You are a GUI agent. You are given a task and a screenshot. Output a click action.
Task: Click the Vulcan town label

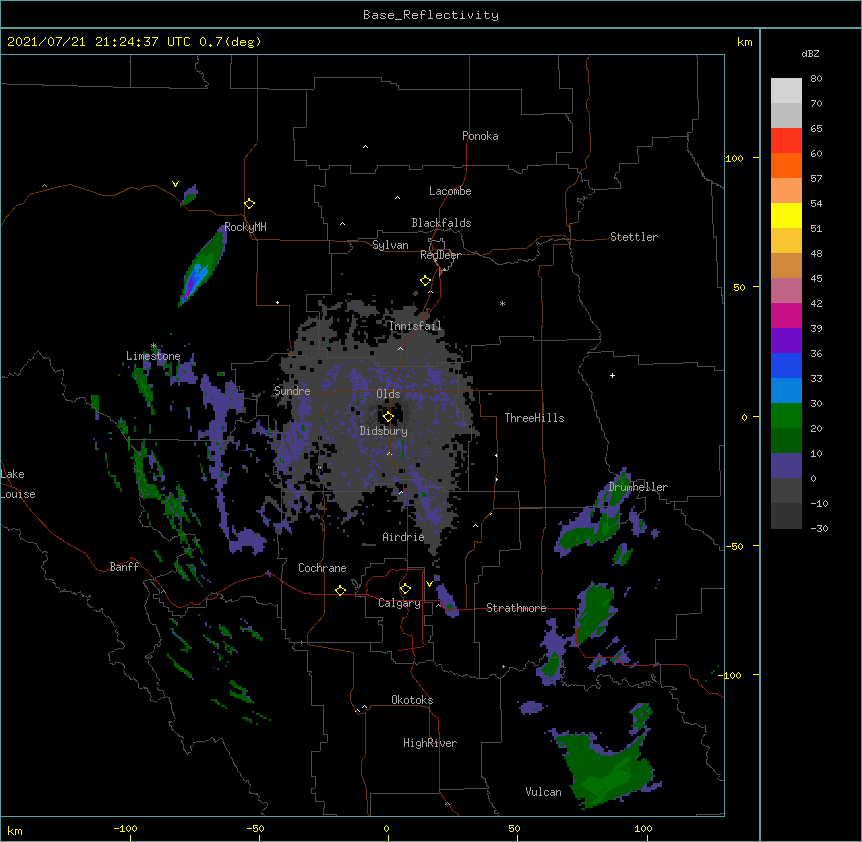[x=543, y=792]
